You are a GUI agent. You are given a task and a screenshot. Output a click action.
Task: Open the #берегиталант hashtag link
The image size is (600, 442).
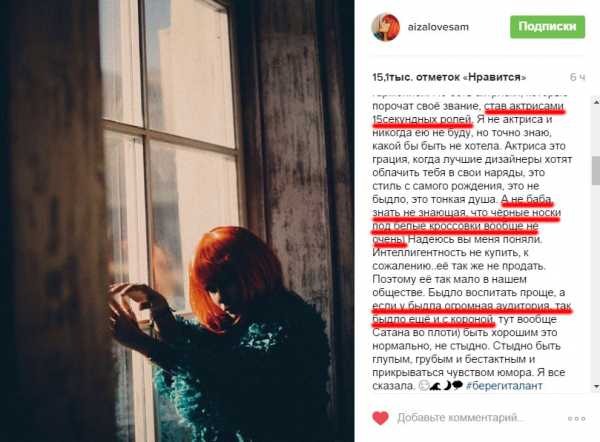tap(504, 386)
